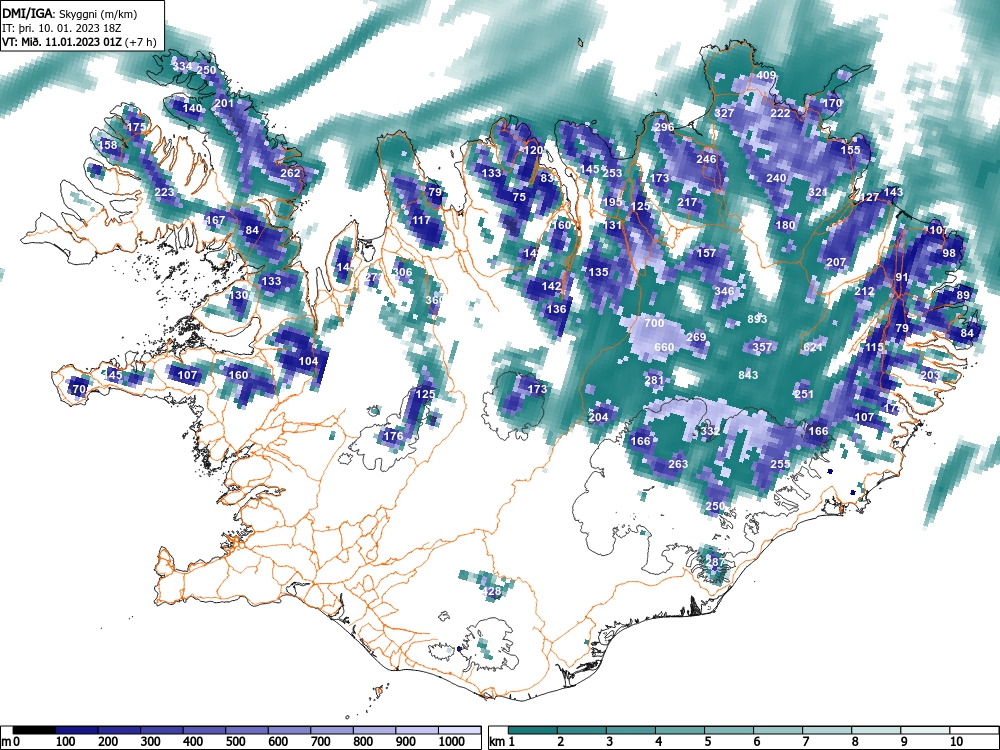Click the '1000' label on the metre legend
Viewport: 1000px width, 750px height.
pyautogui.click(x=452, y=742)
